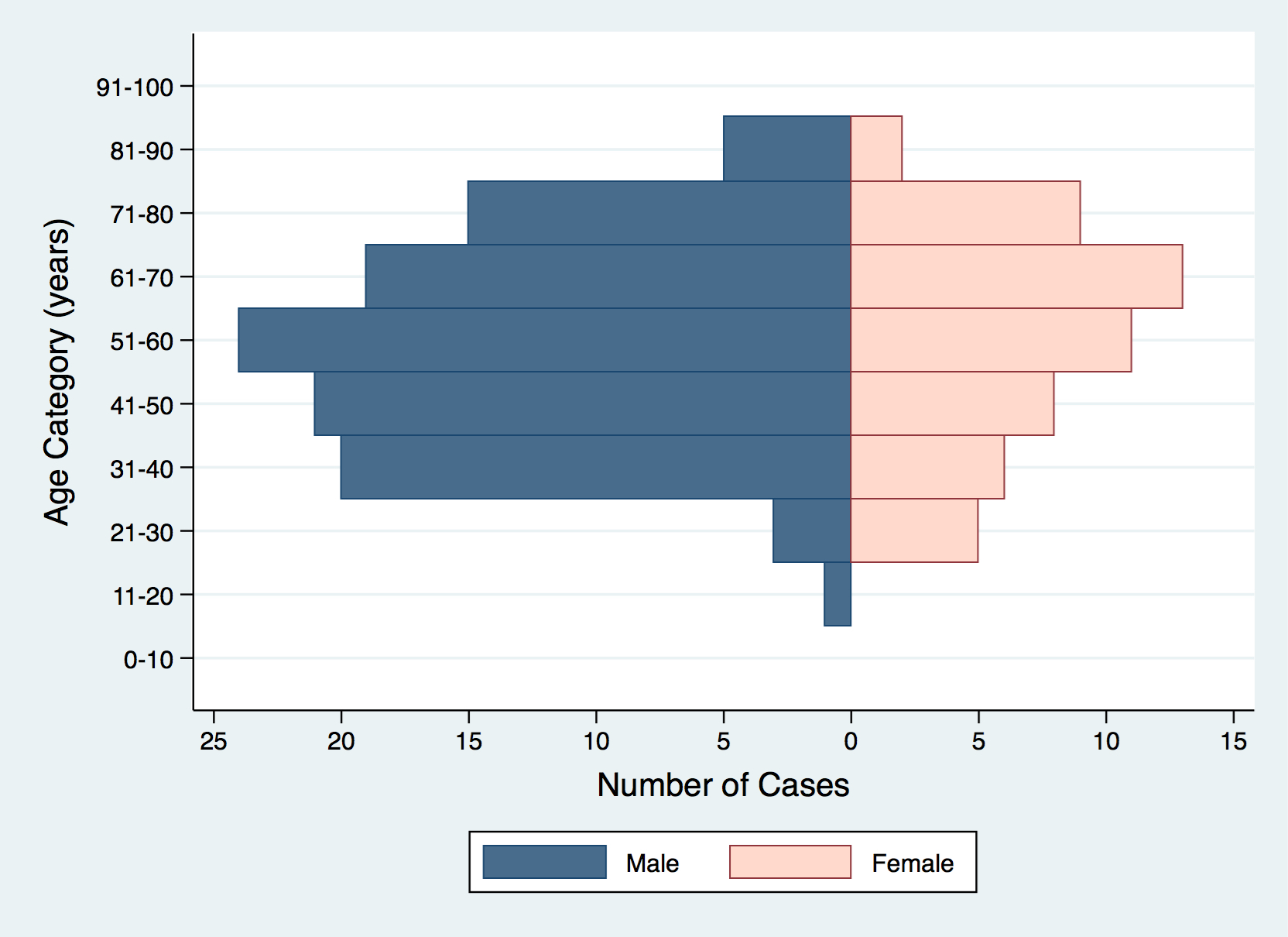Image resolution: width=1288 pixels, height=937 pixels.
Task: Select the 0-10 age axis label
Action: click(x=148, y=660)
